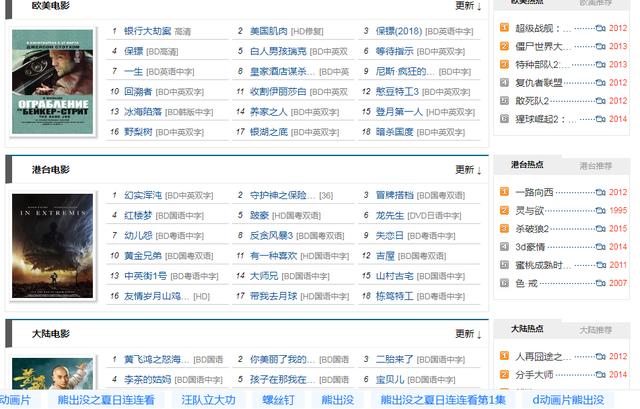Image resolution: width=640 pixels, height=409 pixels.
Task: Click the grey rank 6 badge for 色戒
Action: point(504,283)
